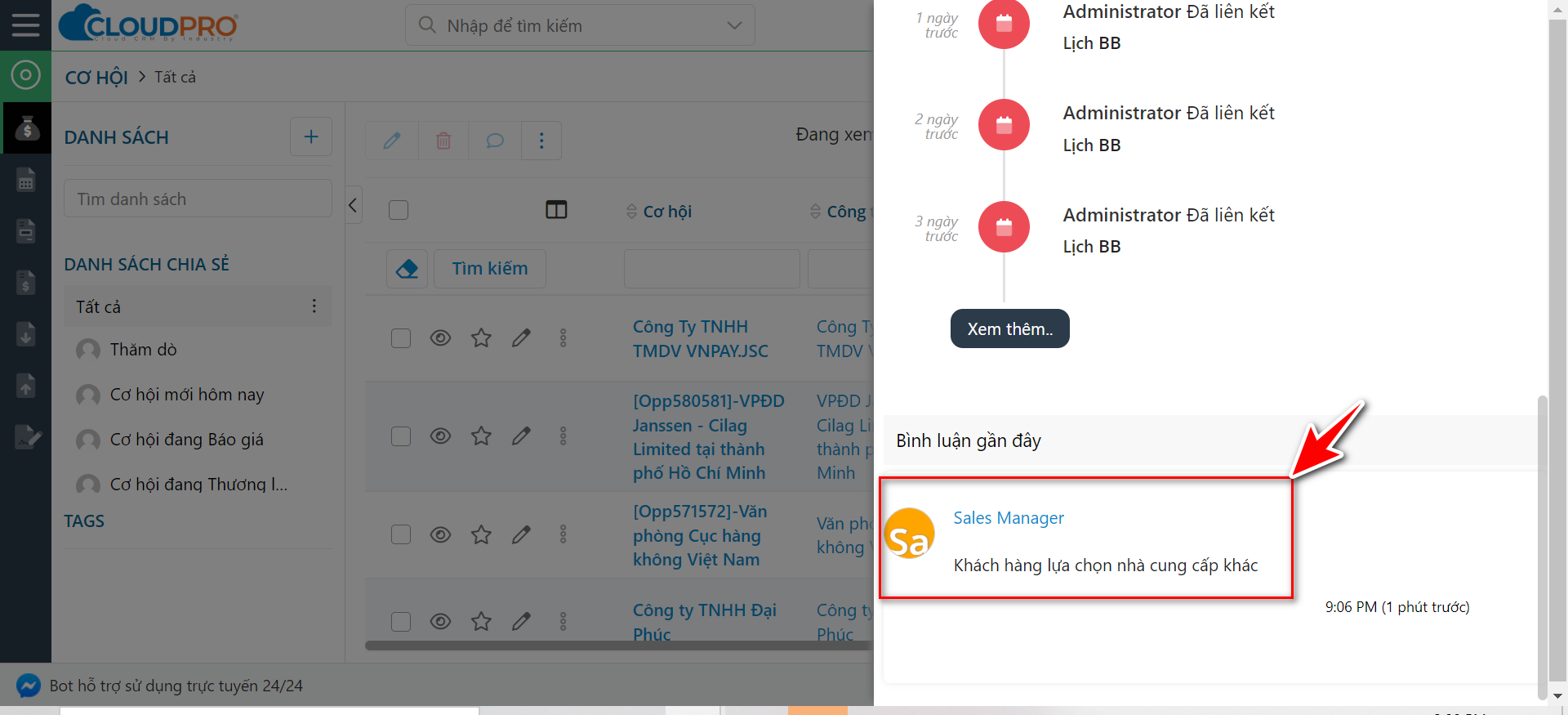
Task: Select the Thăm dò list
Action: [x=143, y=350]
